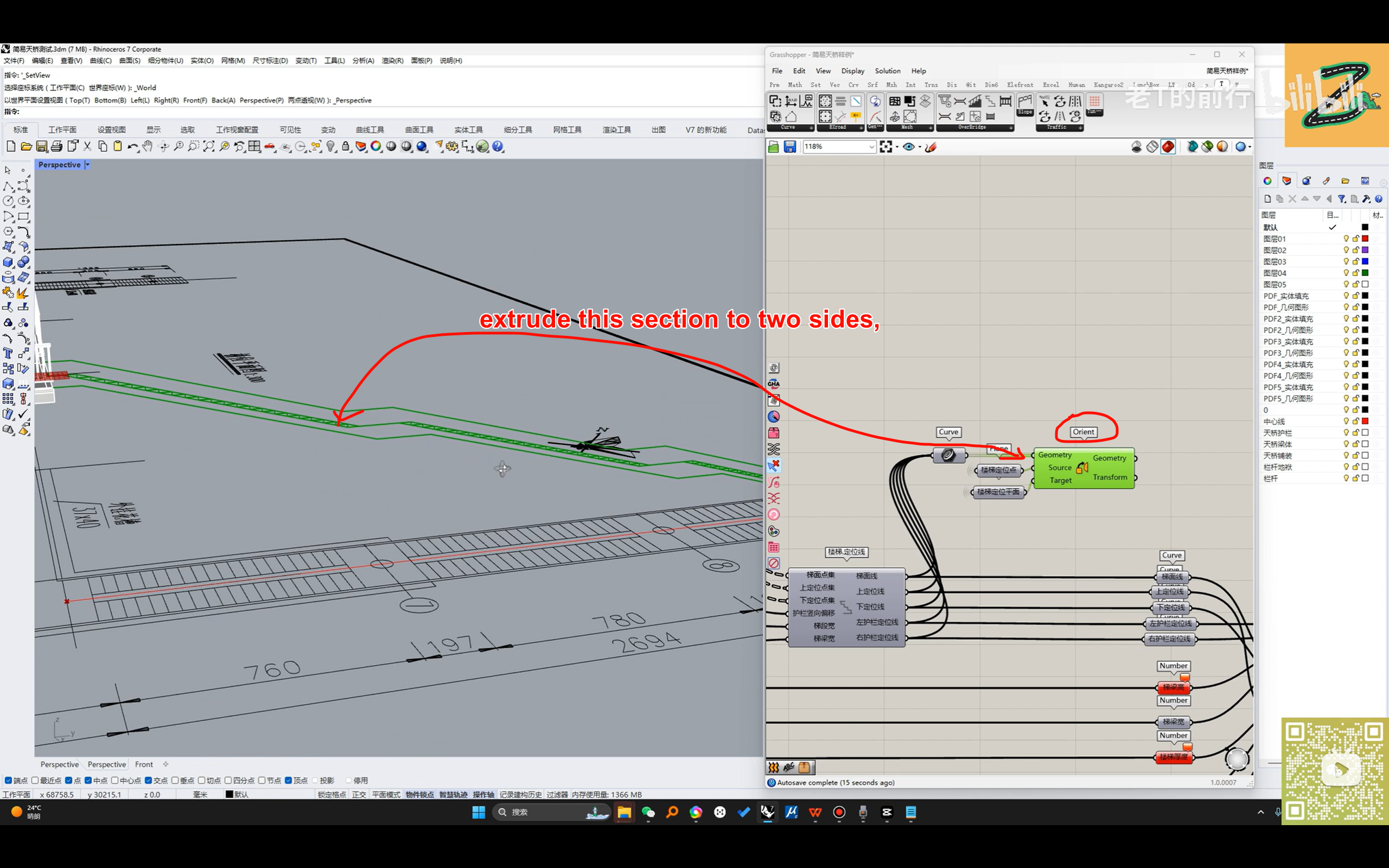Click the Print icon in Rhino toolbar
The height and width of the screenshot is (868, 1389).
click(56, 146)
